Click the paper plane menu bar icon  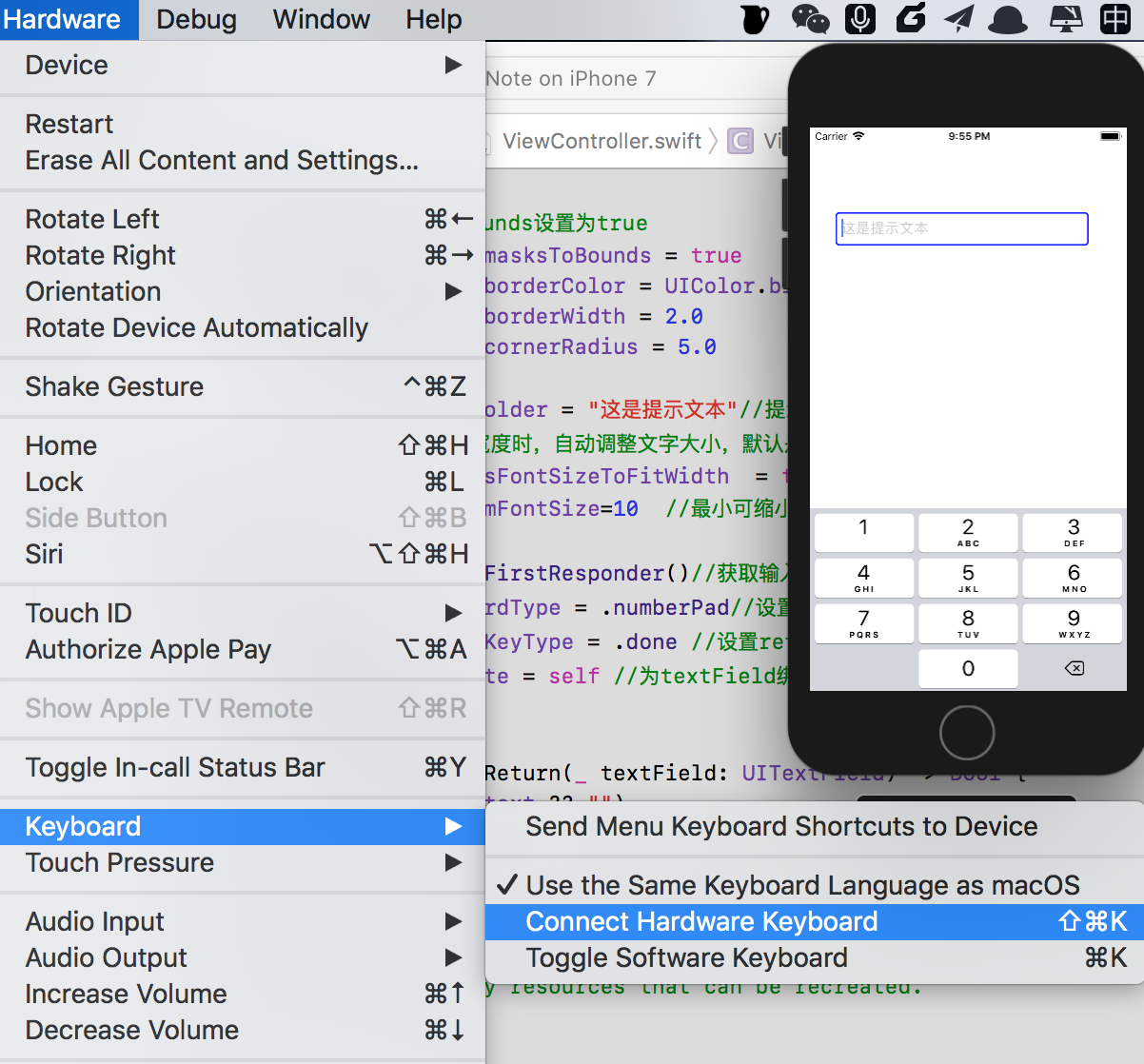959,18
